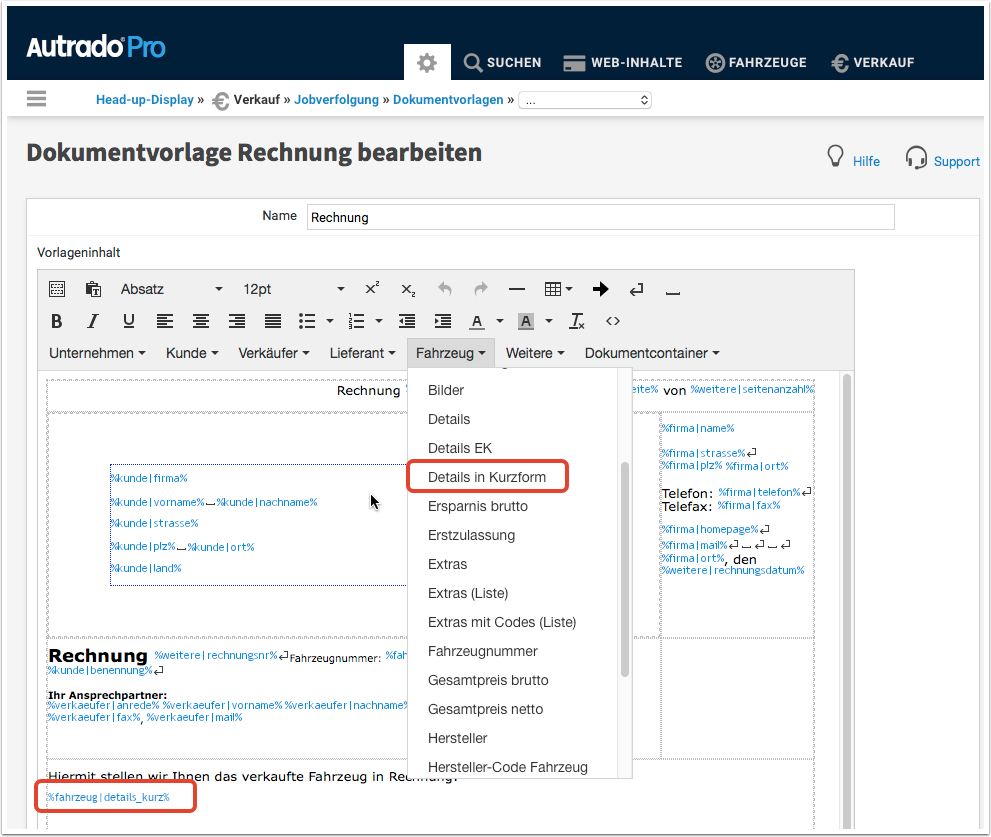The height and width of the screenshot is (837, 991).
Task: Click the clear formatting icon
Action: pyautogui.click(x=577, y=321)
